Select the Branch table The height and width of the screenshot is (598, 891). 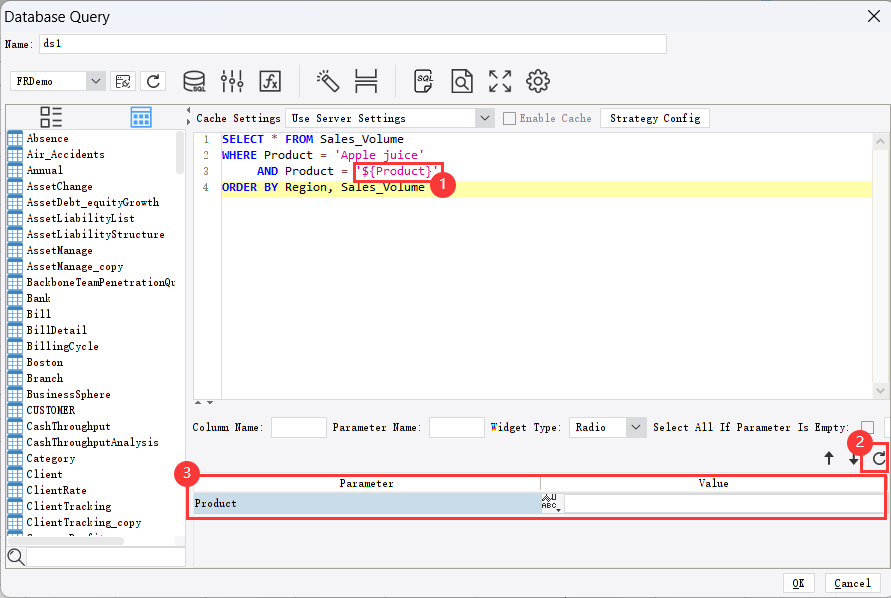pyautogui.click(x=44, y=378)
